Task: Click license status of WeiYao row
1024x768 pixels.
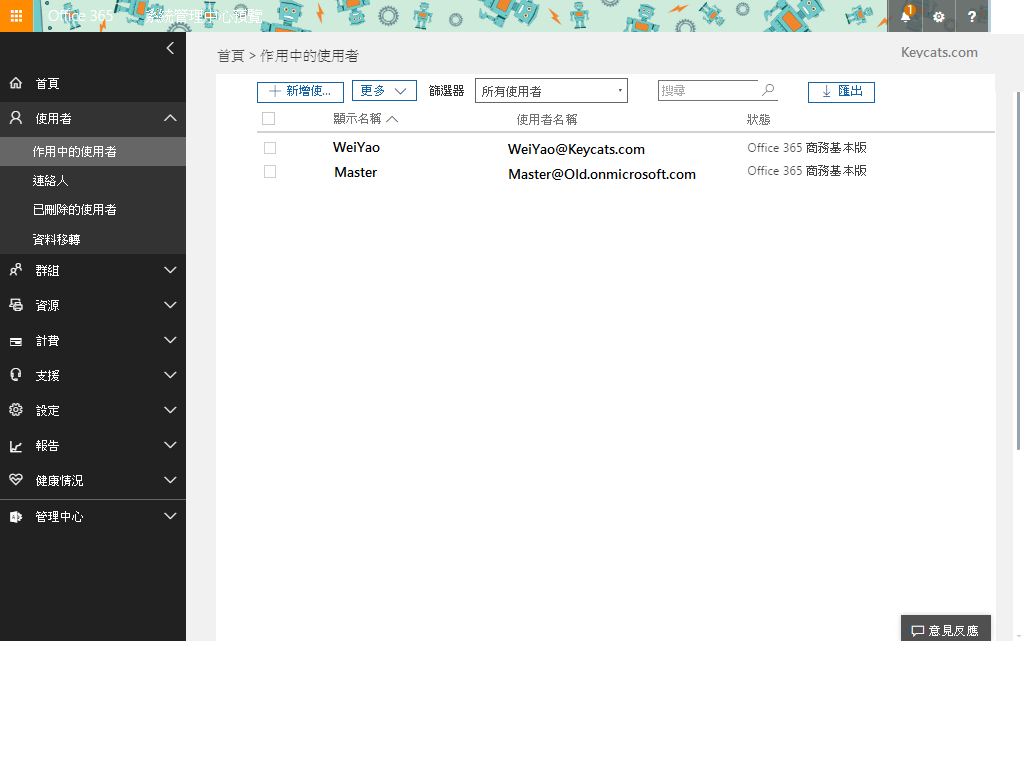Action: [807, 148]
